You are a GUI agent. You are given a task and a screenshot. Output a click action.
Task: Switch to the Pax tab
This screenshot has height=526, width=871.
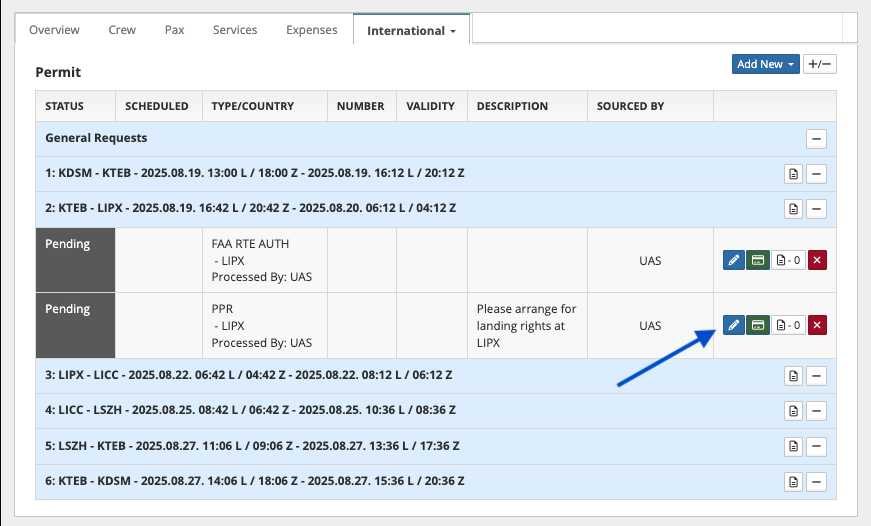point(174,30)
